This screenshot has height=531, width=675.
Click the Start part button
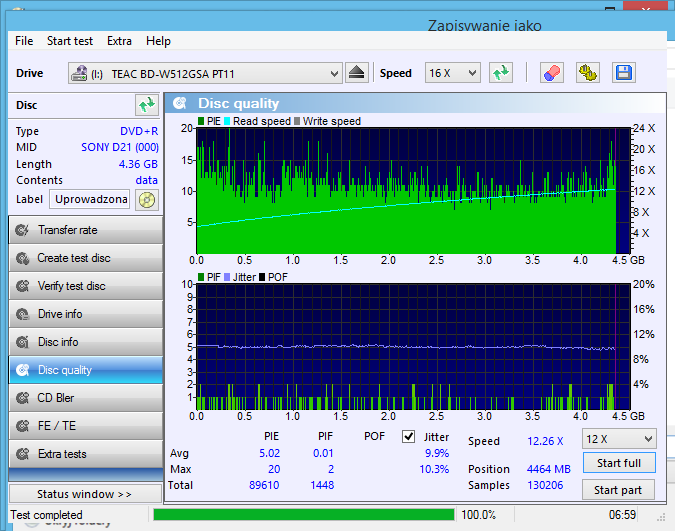click(x=618, y=490)
